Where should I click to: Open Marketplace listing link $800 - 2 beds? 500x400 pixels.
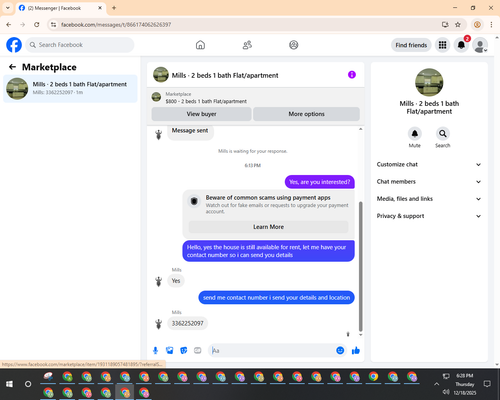click(x=206, y=101)
